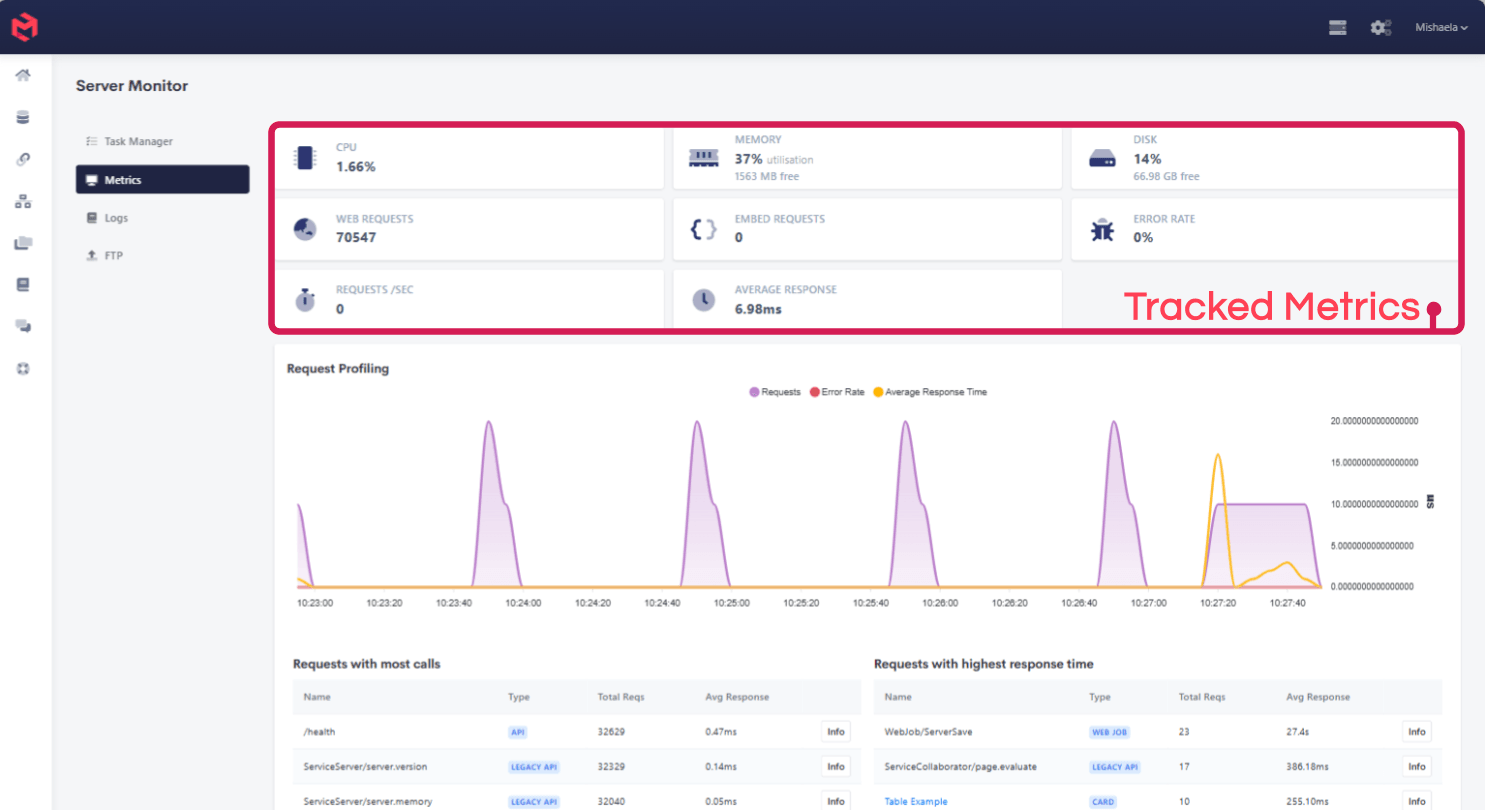Open the chat bubbles sidebar icon

pos(23,326)
